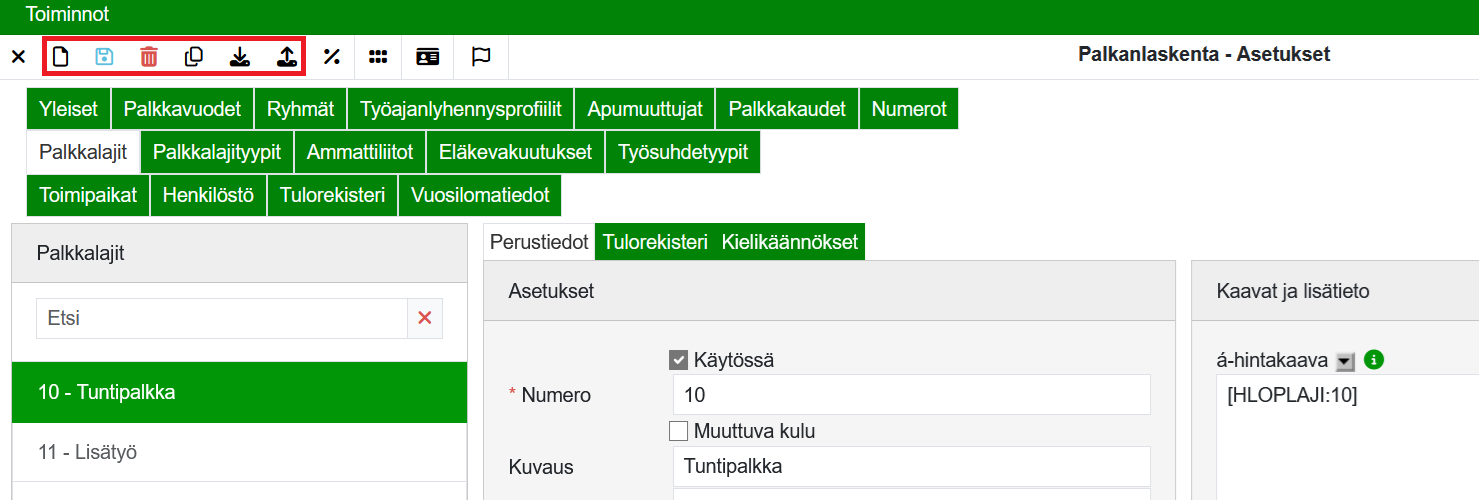The width and height of the screenshot is (1479, 500).
Task: Click the flag toolbar icon
Action: [481, 57]
